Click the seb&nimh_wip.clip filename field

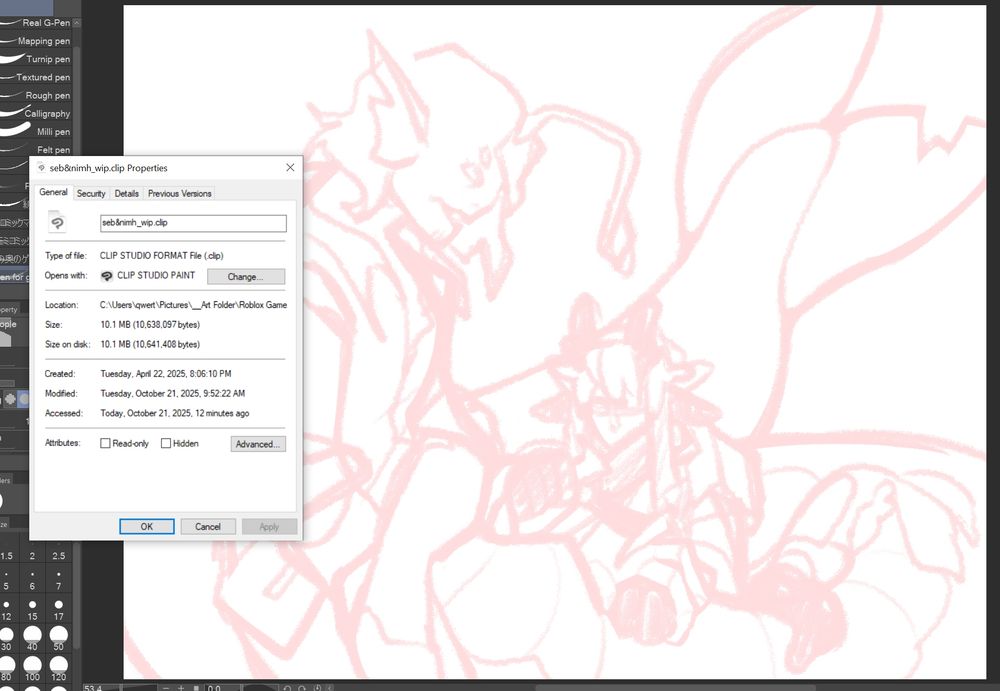[x=193, y=223]
